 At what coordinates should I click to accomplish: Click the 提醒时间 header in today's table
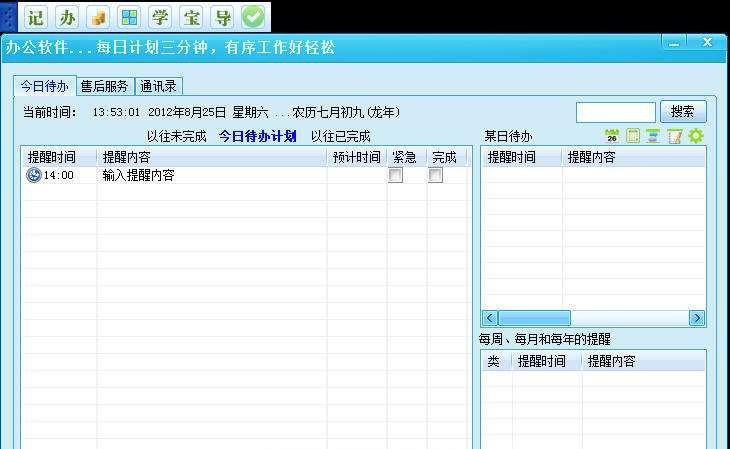(x=59, y=157)
